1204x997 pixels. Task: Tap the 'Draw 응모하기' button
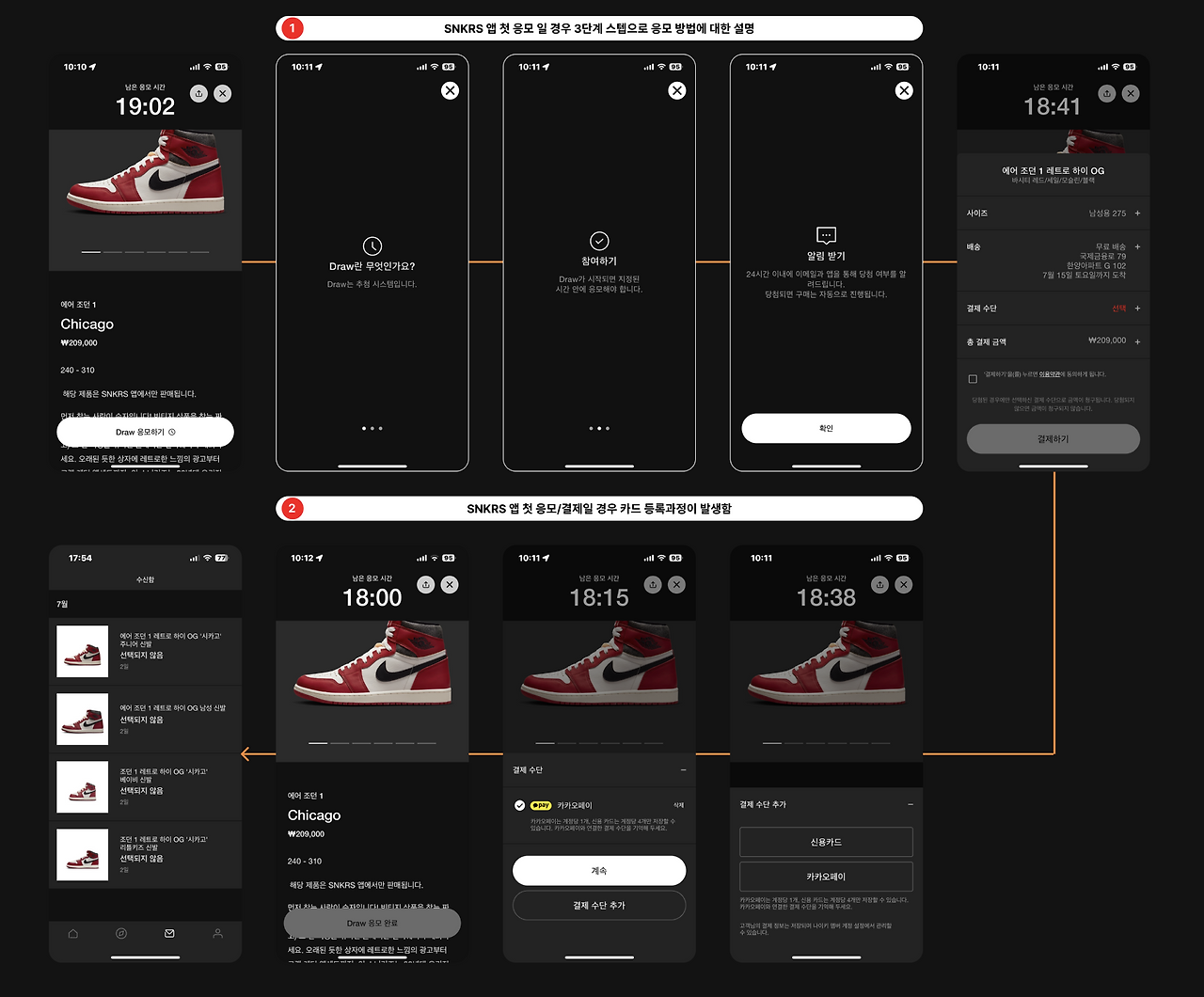tap(146, 432)
